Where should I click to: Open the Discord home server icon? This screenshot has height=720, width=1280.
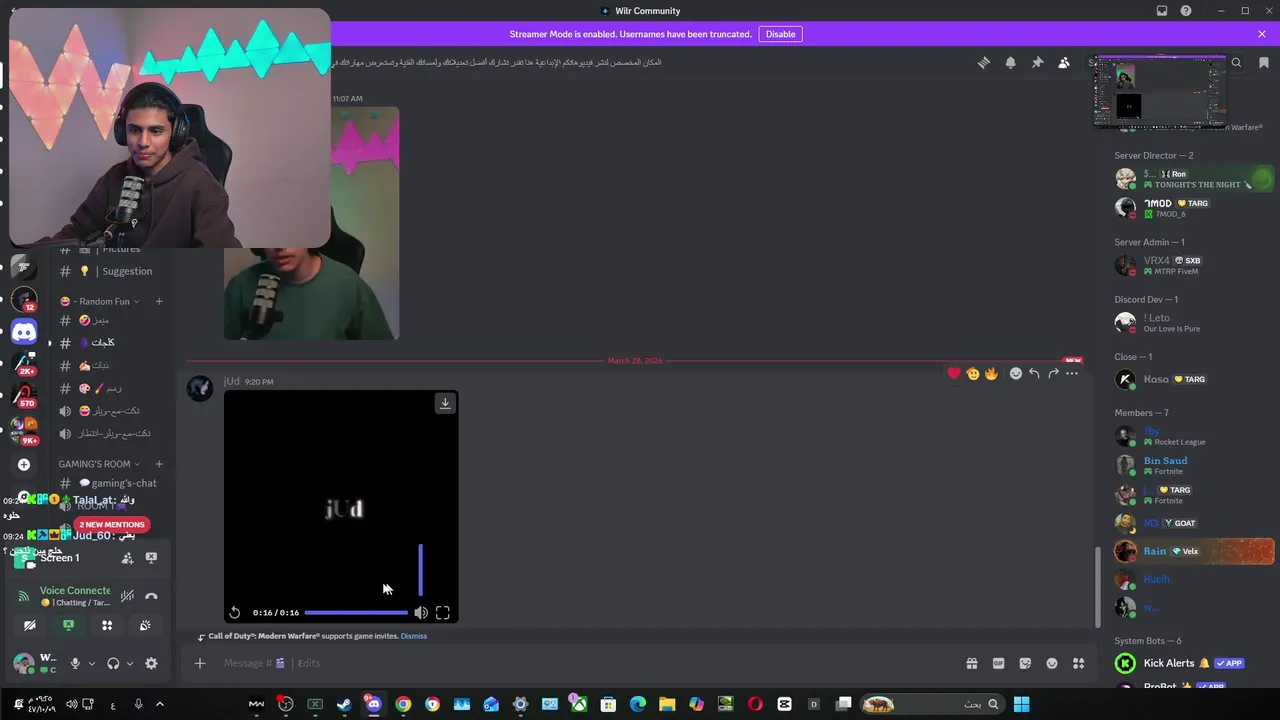tap(24, 333)
